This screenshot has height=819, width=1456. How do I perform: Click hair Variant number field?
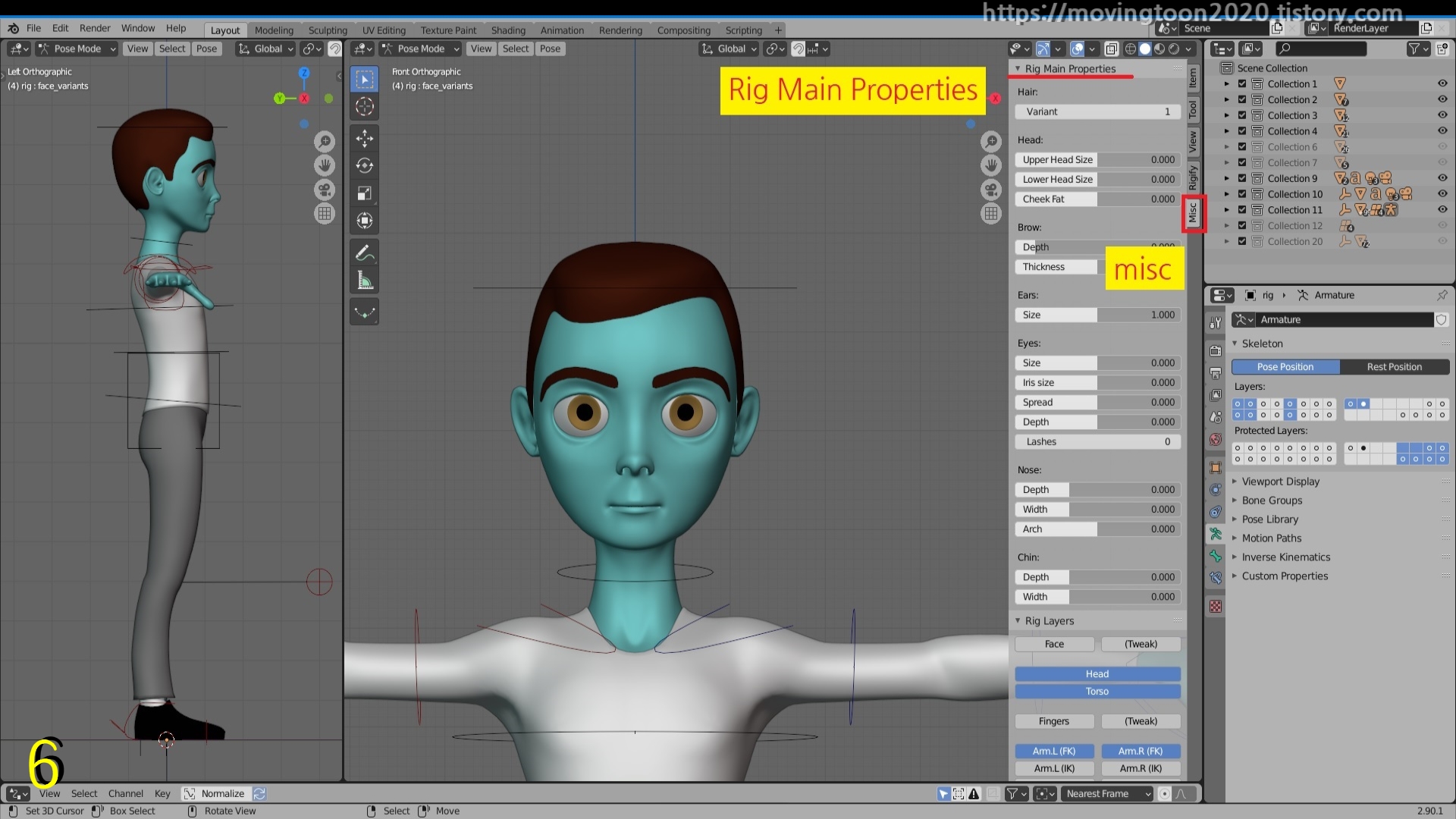point(1097,111)
